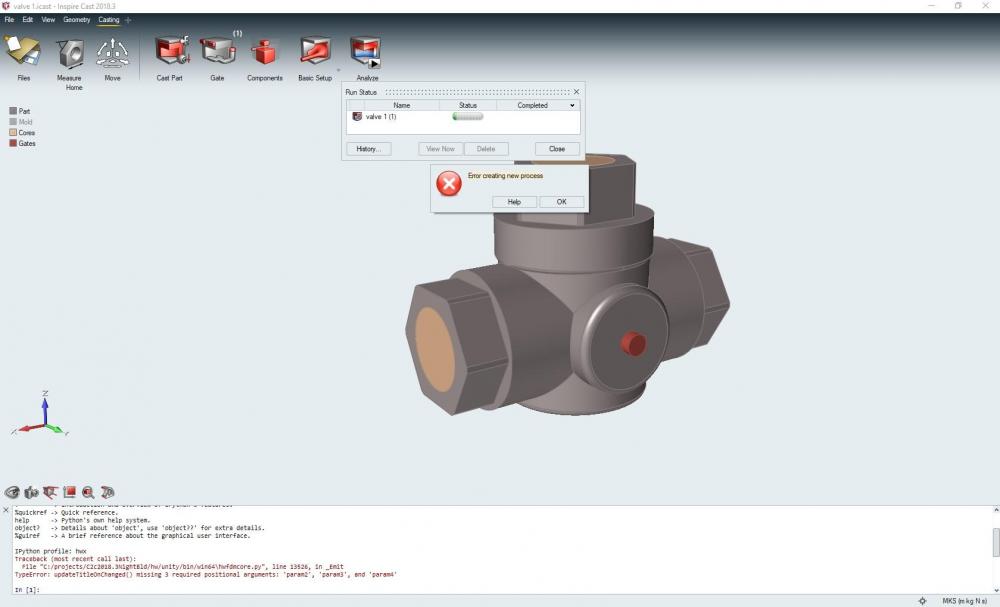The height and width of the screenshot is (607, 1000).
Task: Click the view eye icon in bottom toolbar
Action: tap(12, 492)
